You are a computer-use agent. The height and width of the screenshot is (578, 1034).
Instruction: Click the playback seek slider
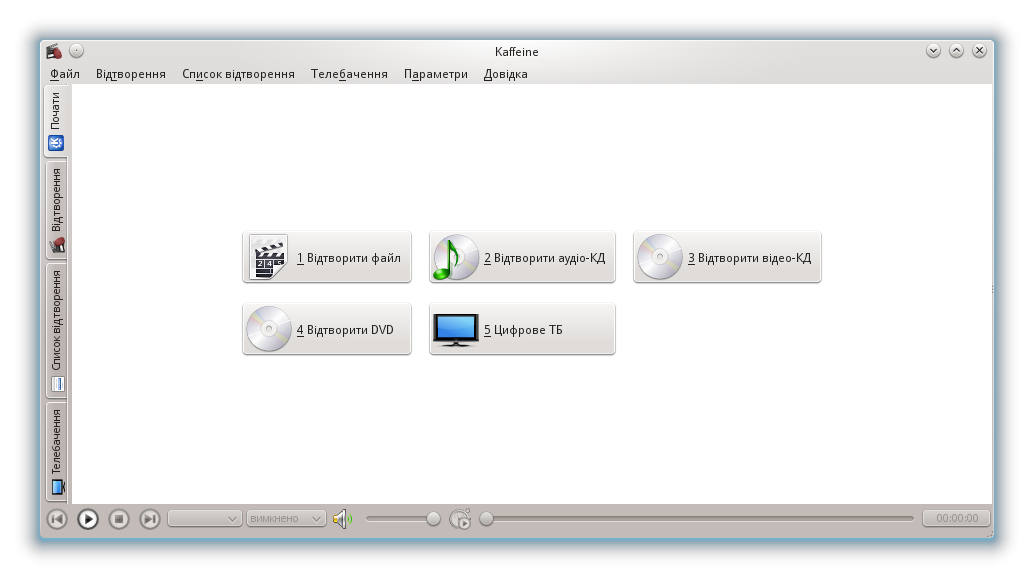click(697, 519)
